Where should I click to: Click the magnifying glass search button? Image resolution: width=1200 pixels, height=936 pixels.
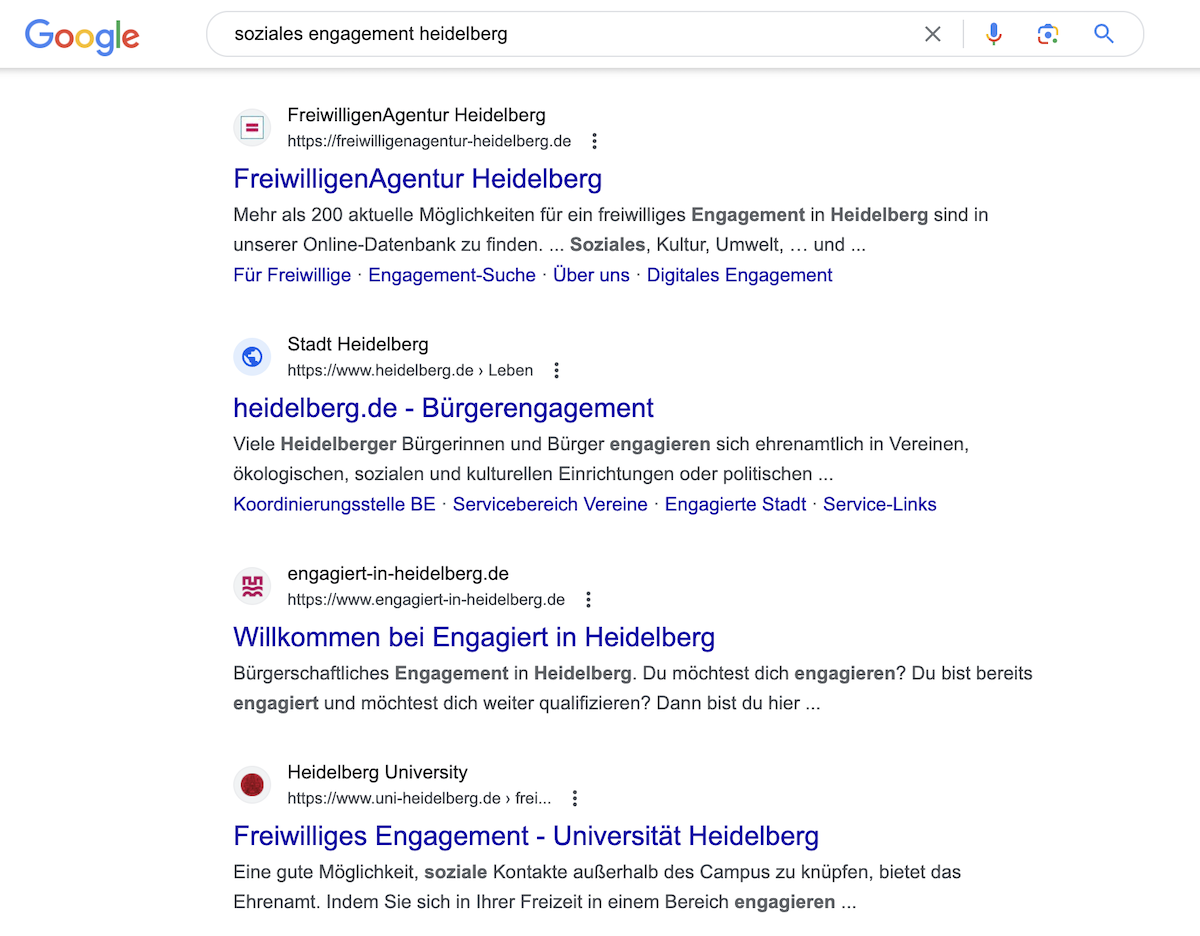1103,34
